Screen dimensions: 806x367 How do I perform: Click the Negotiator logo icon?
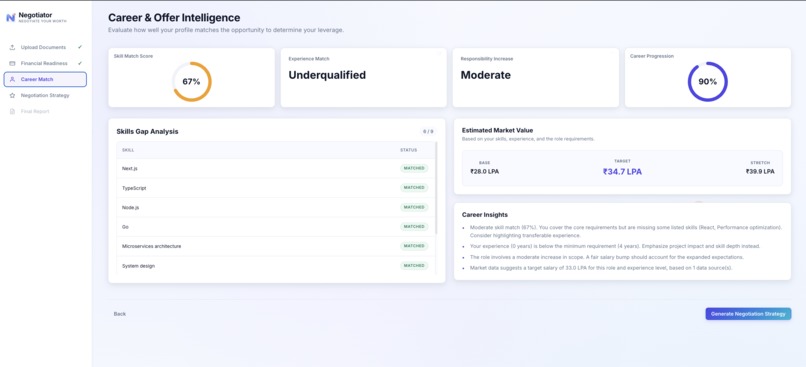click(11, 18)
